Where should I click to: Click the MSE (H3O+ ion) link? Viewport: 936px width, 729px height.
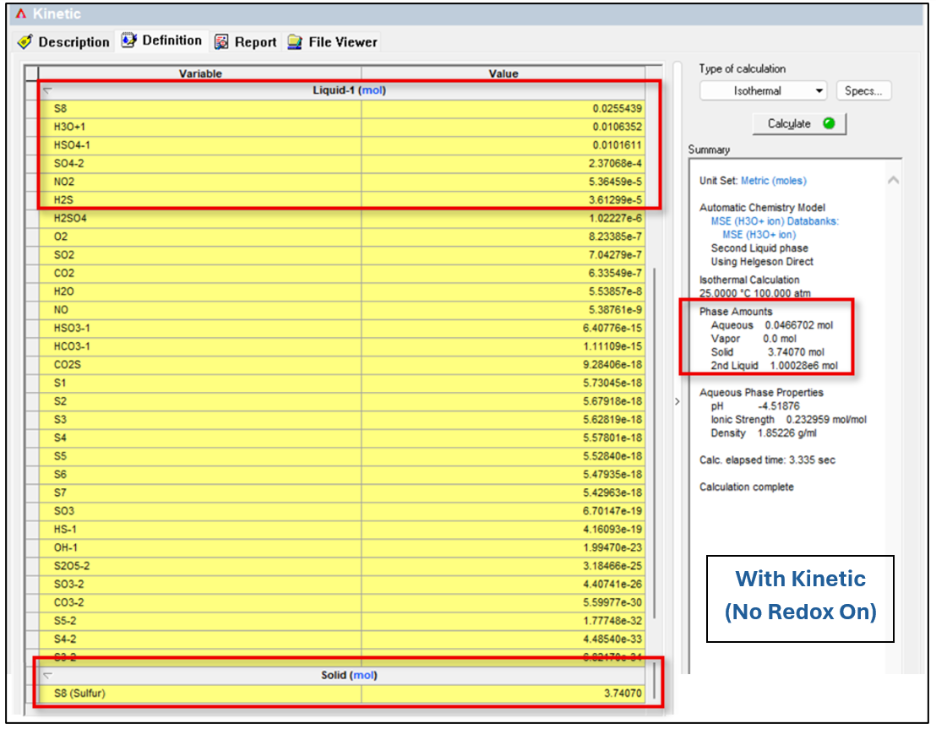pos(759,235)
